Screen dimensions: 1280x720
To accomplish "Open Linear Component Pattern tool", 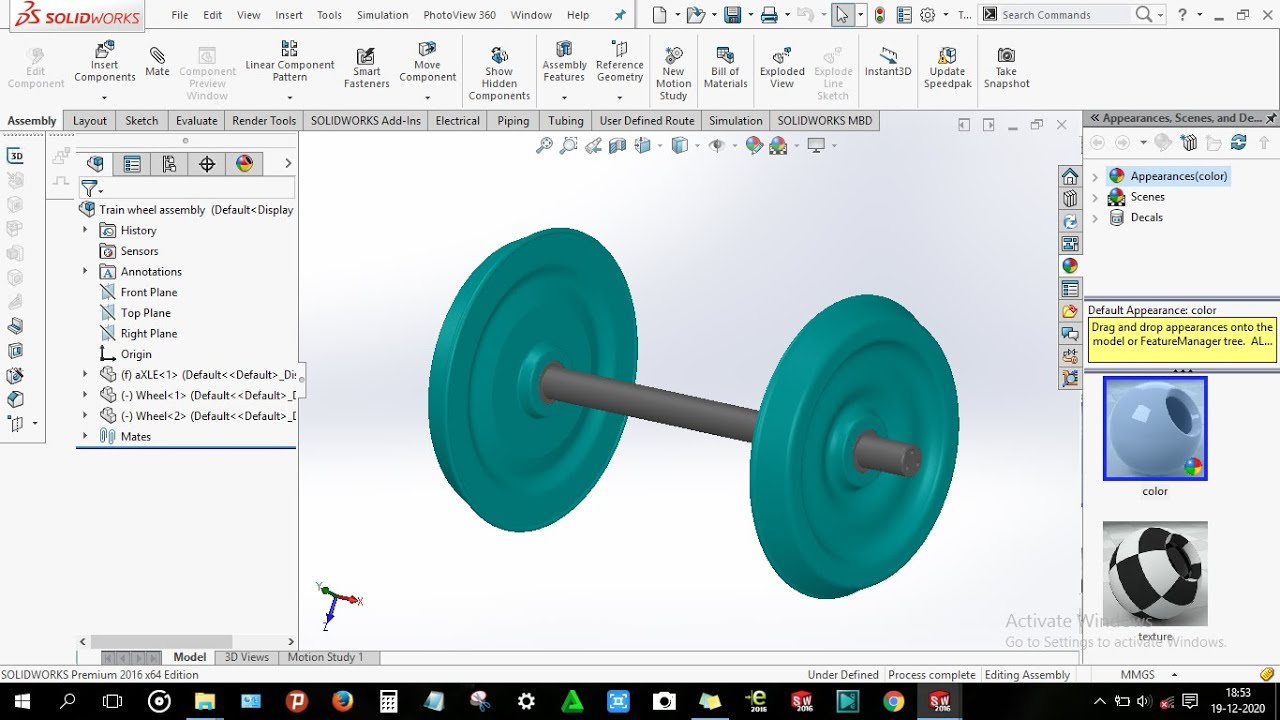I will [x=289, y=62].
